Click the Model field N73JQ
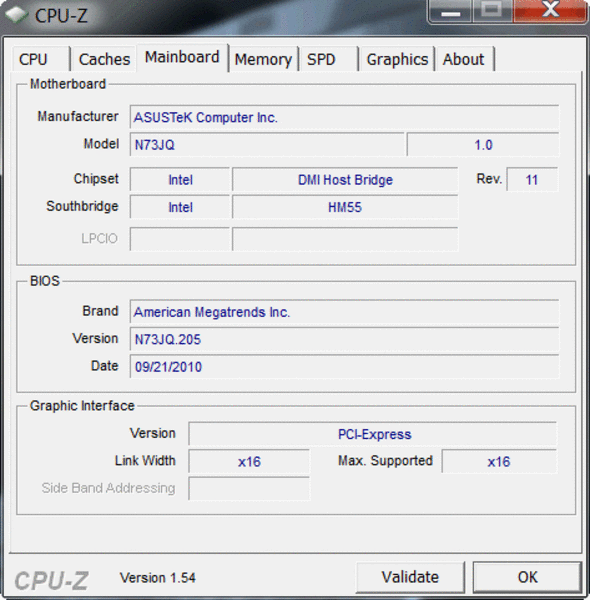This screenshot has height=600, width=590. [x=267, y=145]
